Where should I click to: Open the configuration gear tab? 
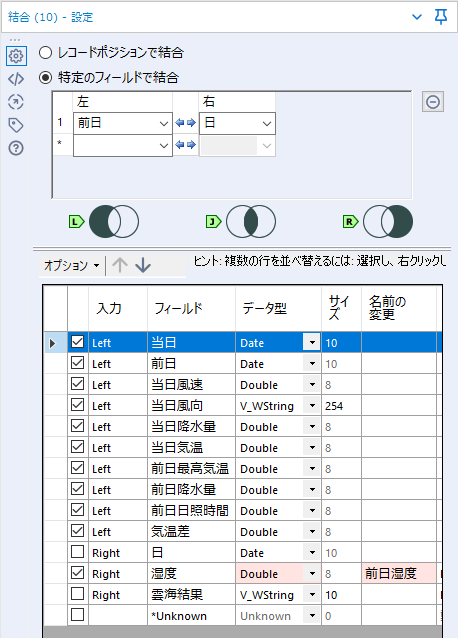pyautogui.click(x=16, y=56)
